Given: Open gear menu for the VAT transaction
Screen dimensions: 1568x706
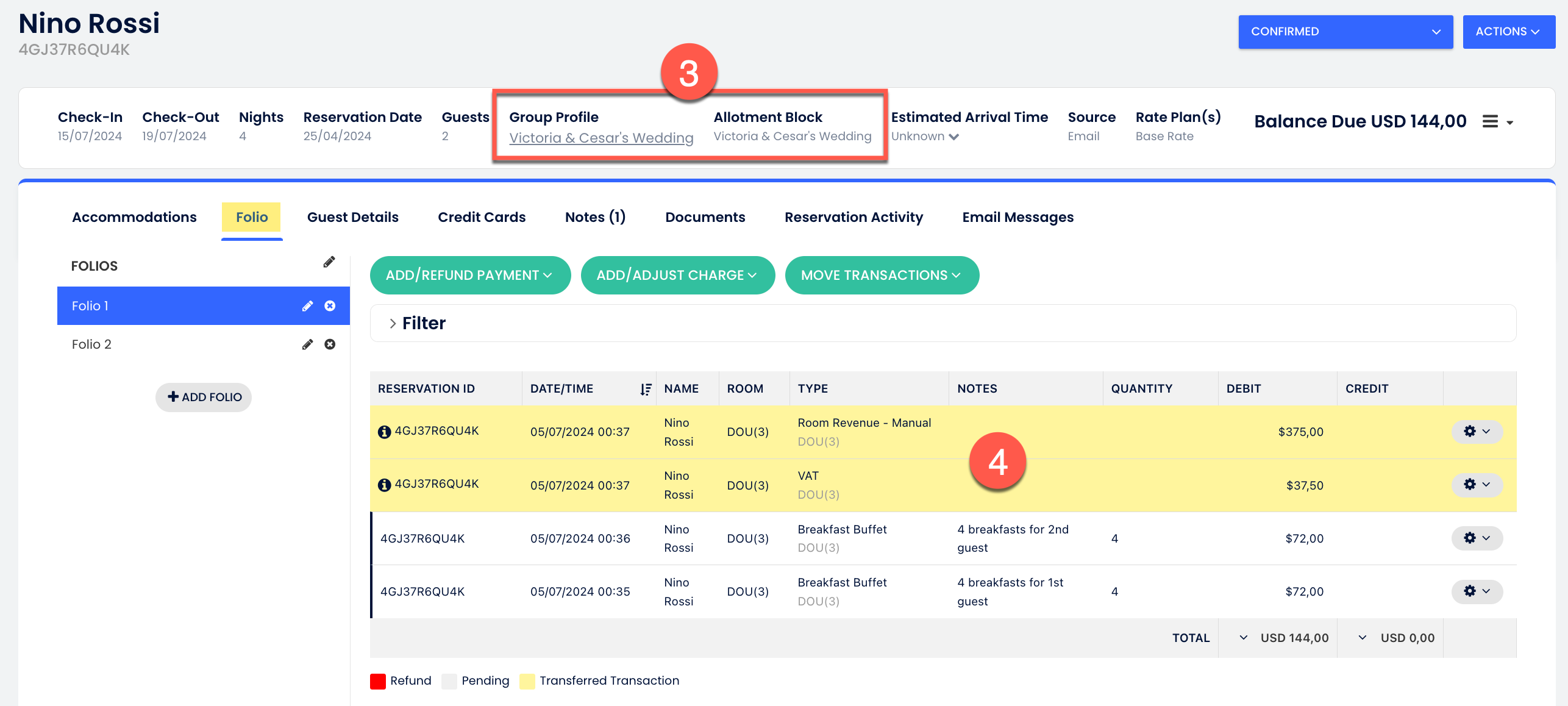Looking at the screenshot, I should [1476, 485].
